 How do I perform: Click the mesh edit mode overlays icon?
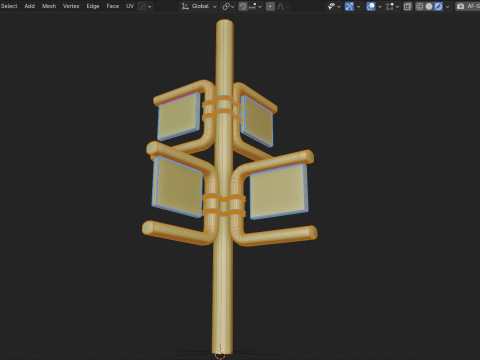tap(390, 6)
